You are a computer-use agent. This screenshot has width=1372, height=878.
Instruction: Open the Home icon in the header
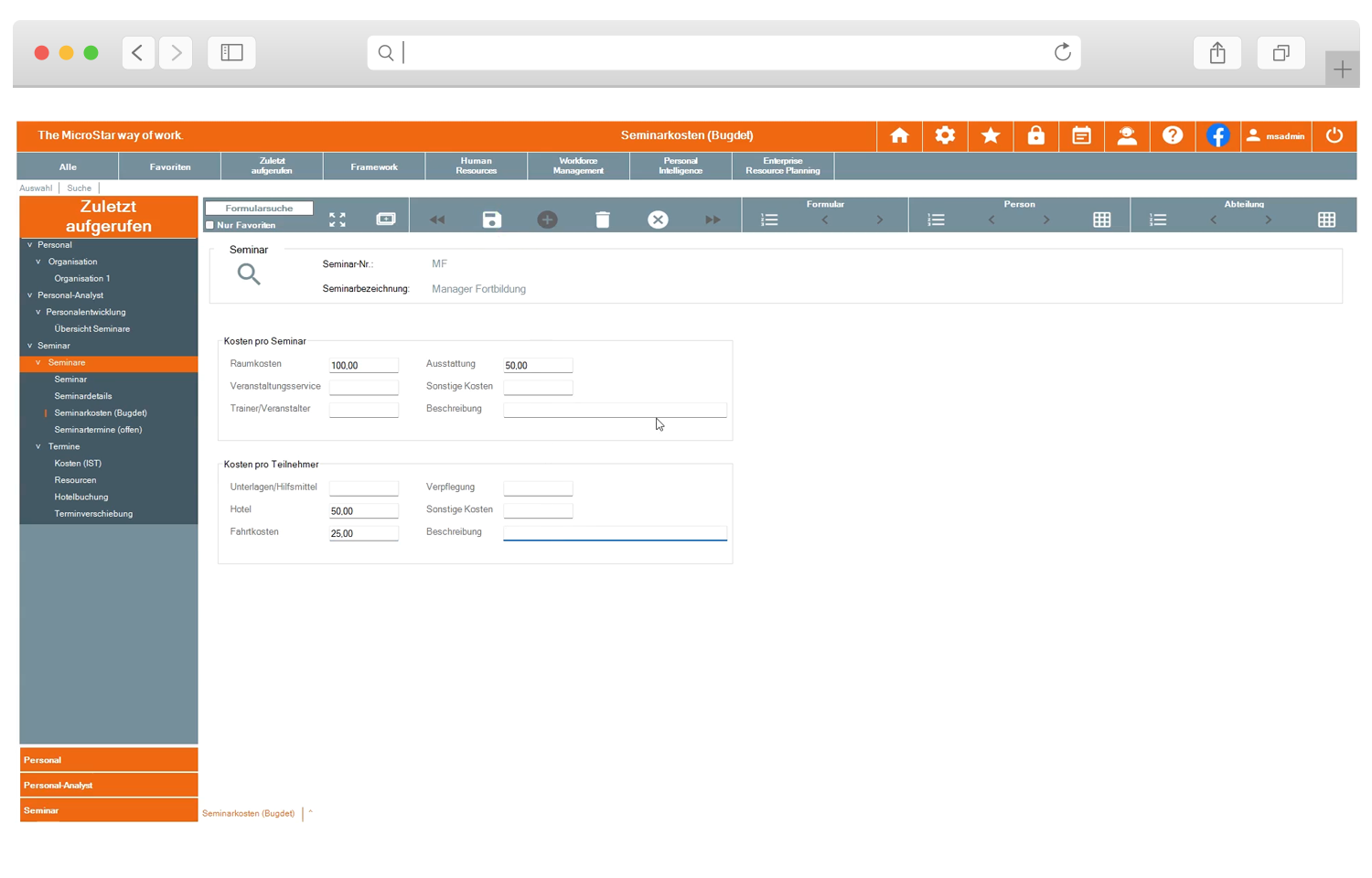click(x=899, y=135)
